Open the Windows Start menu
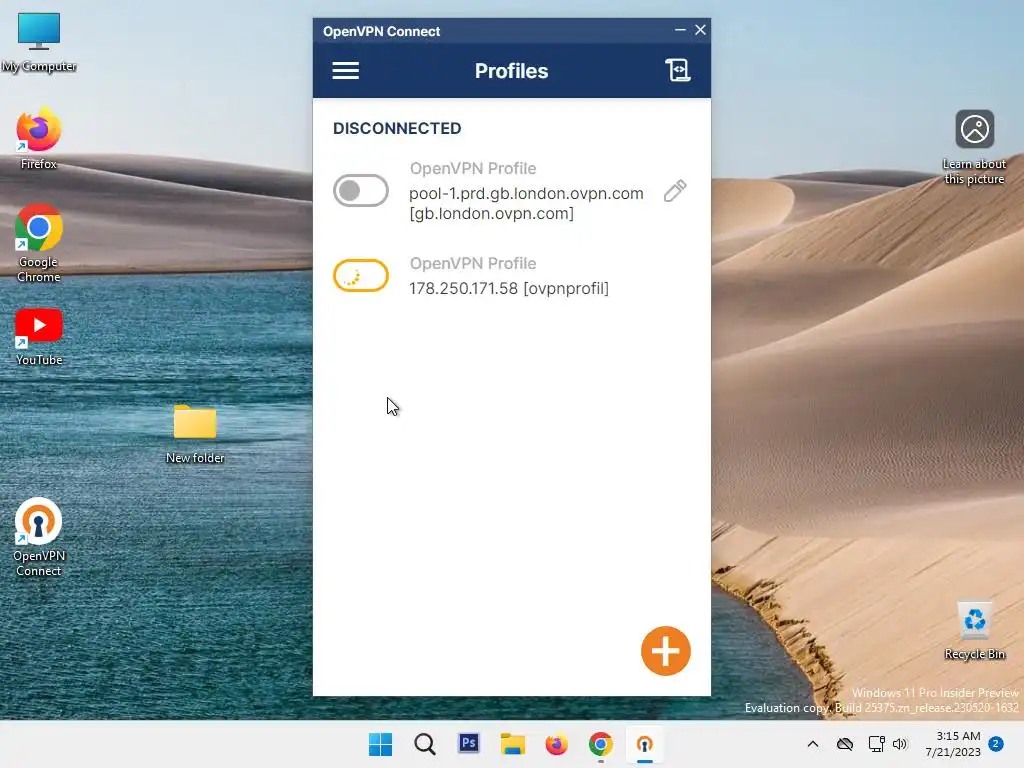The width and height of the screenshot is (1024, 768). coord(380,744)
